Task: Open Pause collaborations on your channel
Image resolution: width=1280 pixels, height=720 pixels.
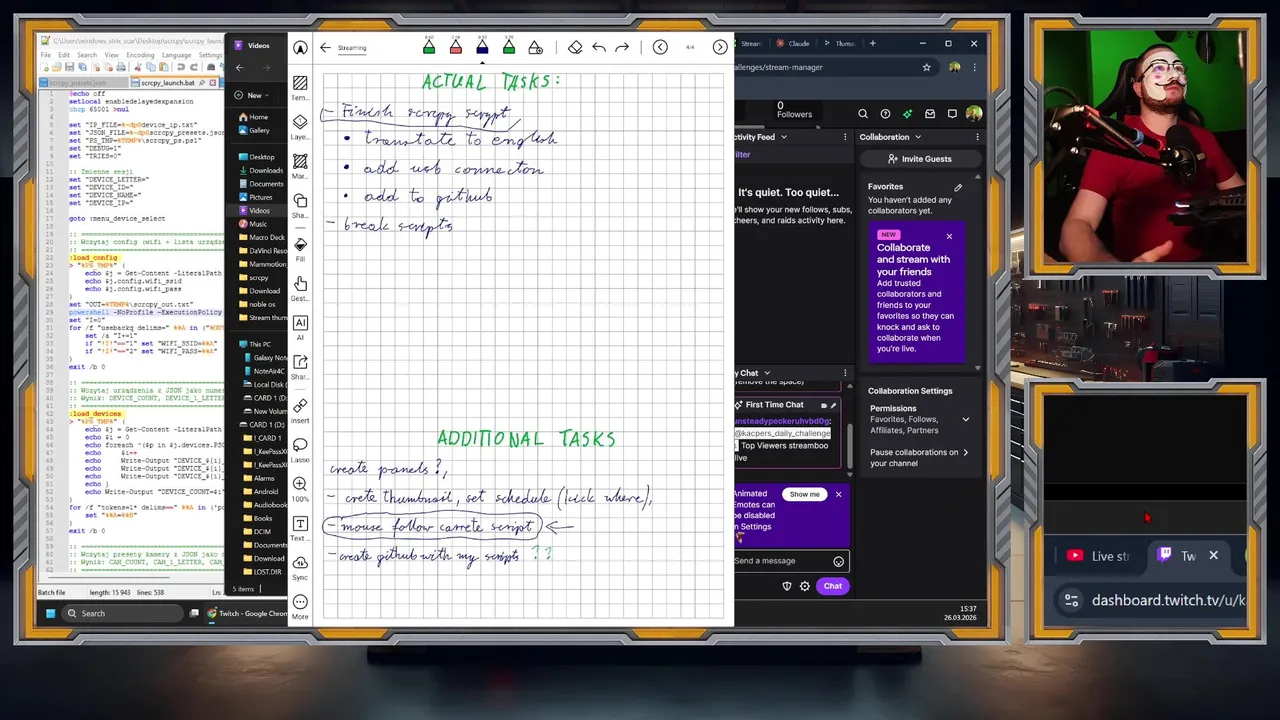Action: pos(919,457)
